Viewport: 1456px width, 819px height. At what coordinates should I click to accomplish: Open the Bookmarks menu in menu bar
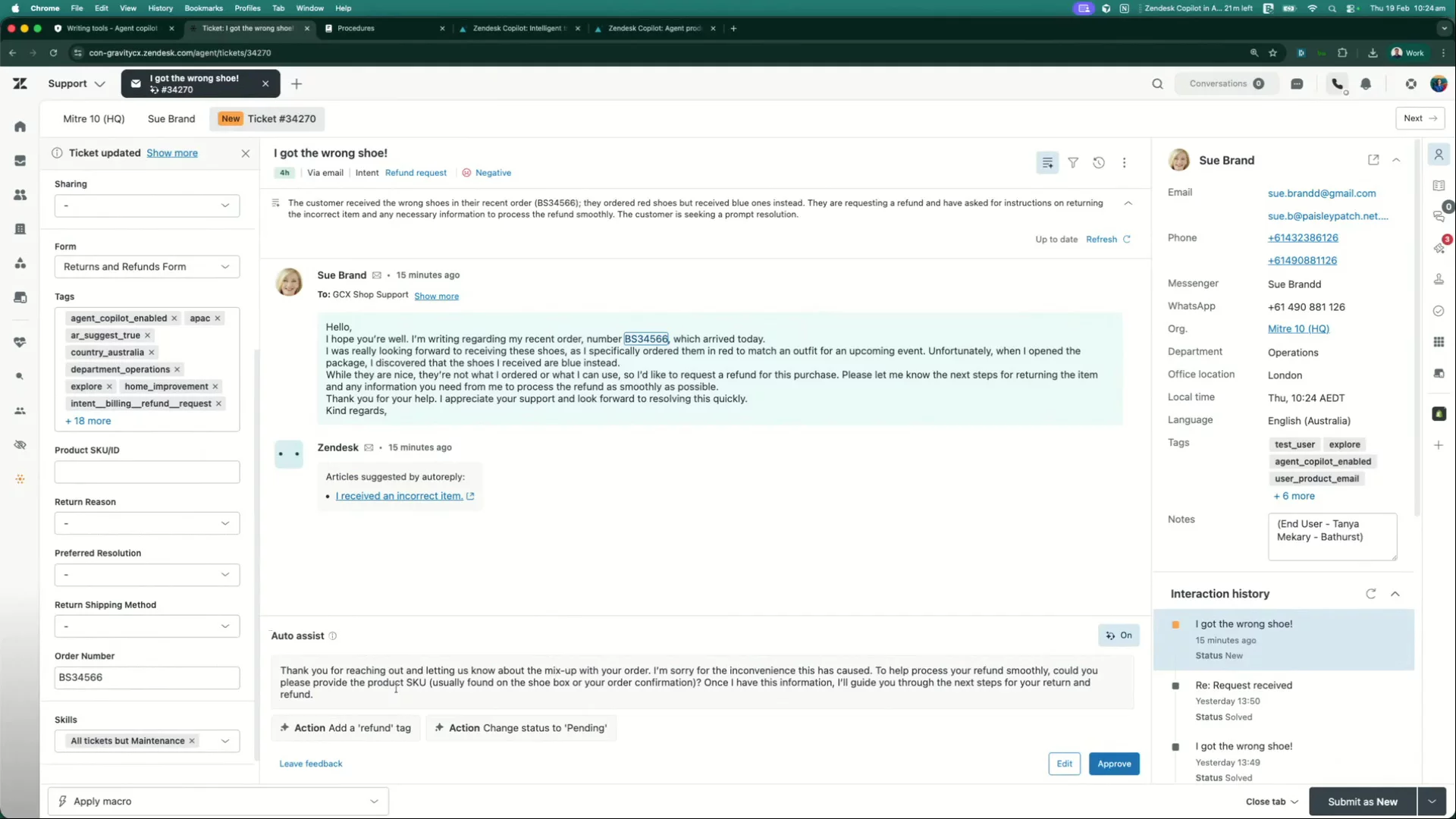coord(203,8)
